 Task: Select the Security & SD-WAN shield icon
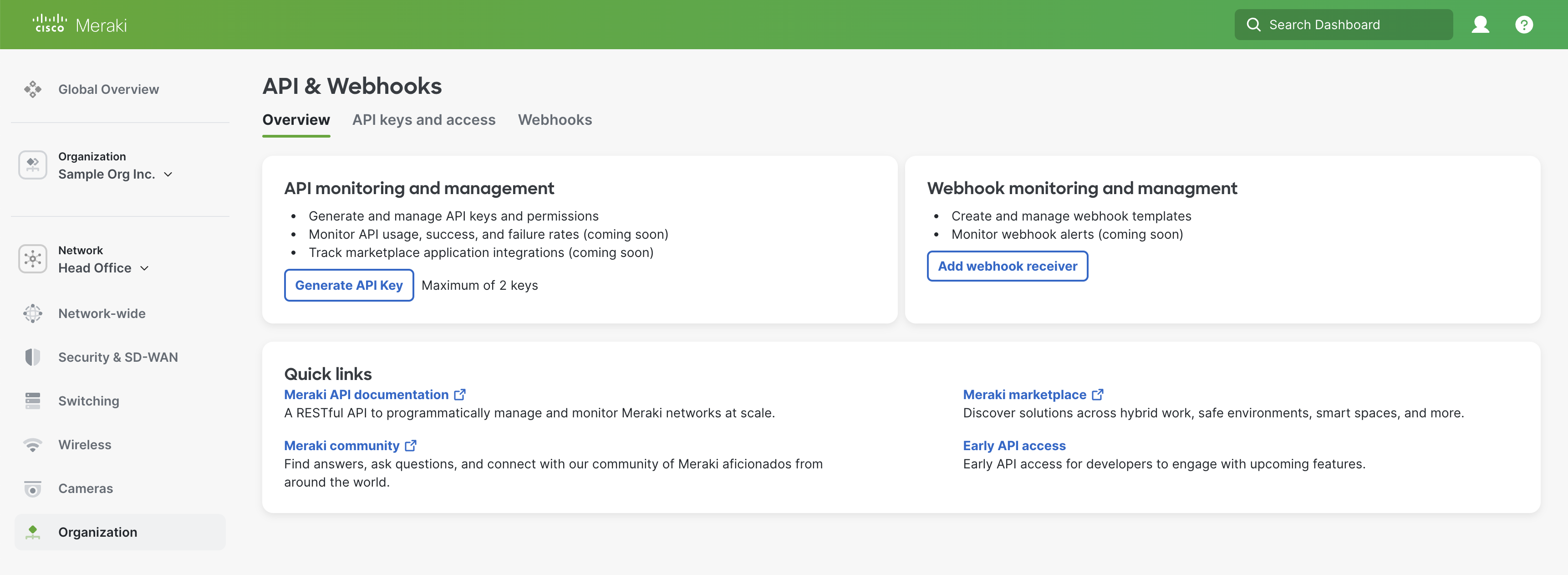click(33, 358)
